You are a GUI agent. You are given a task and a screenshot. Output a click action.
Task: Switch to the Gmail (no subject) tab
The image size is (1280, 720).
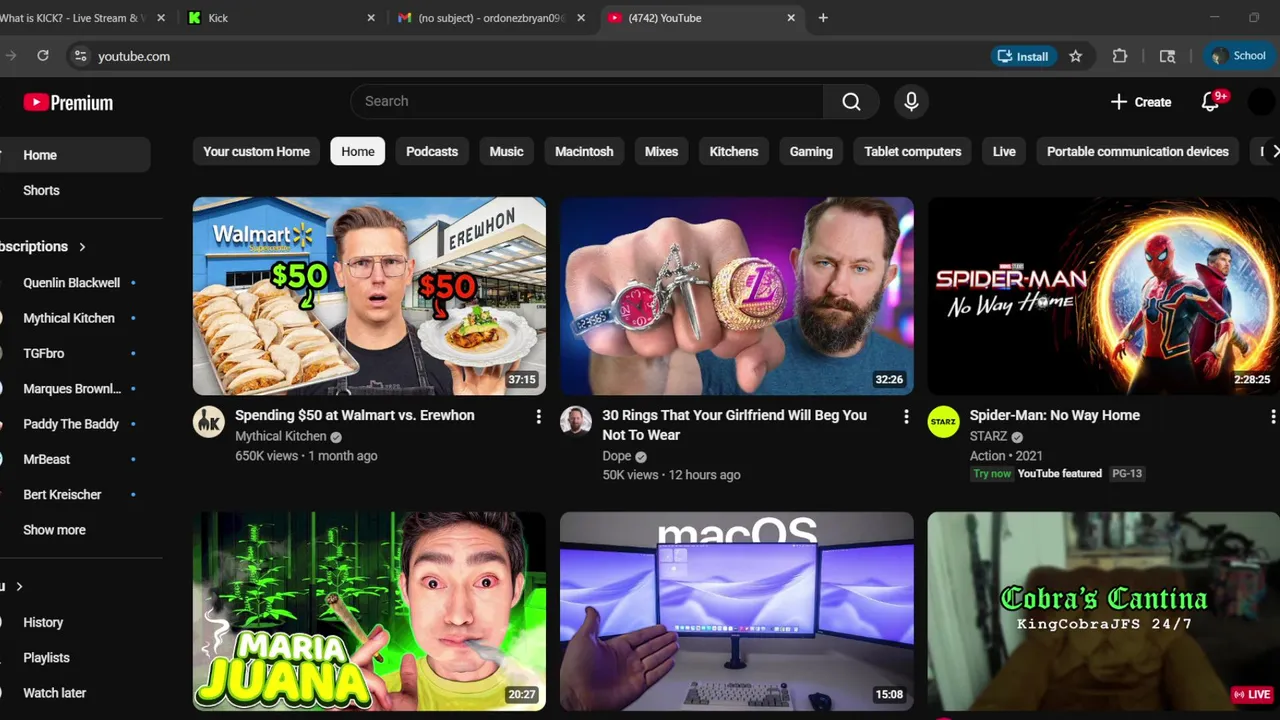click(x=490, y=18)
